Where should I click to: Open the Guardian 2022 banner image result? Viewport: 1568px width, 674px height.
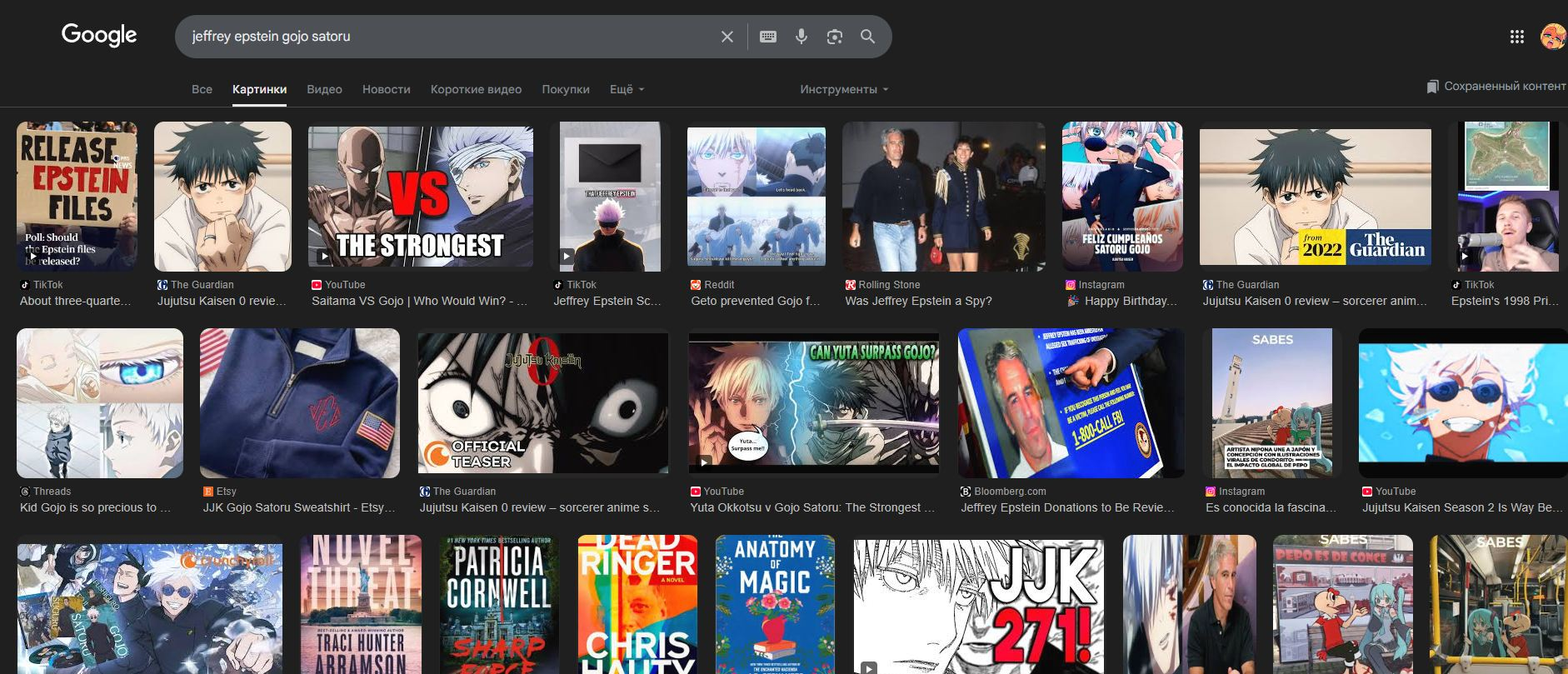click(1316, 197)
